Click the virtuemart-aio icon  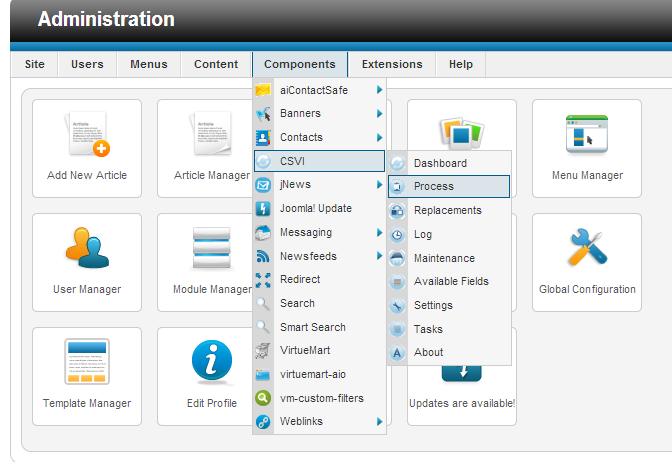[263, 375]
